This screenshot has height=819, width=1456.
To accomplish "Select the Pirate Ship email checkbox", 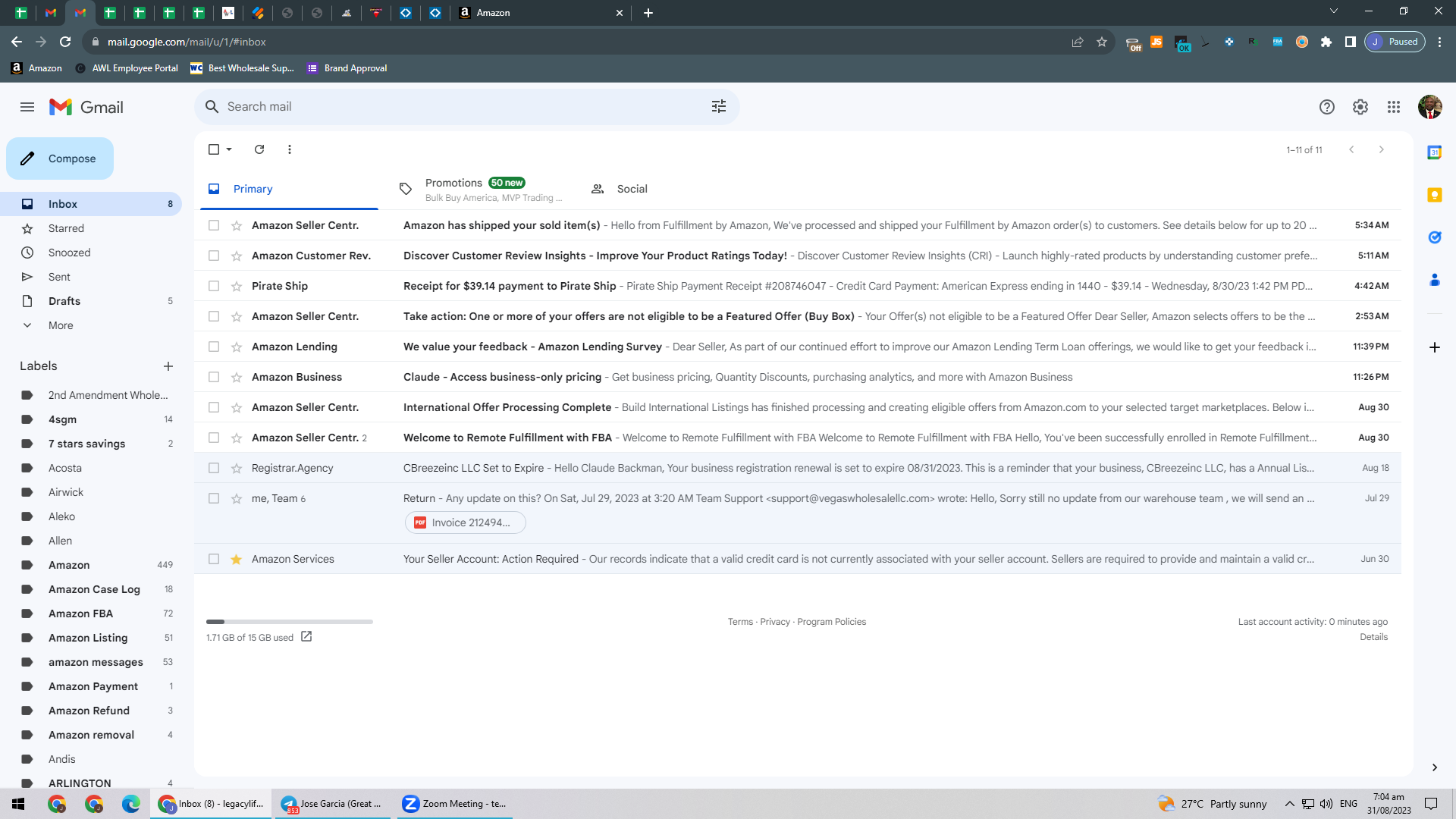I will coord(214,286).
